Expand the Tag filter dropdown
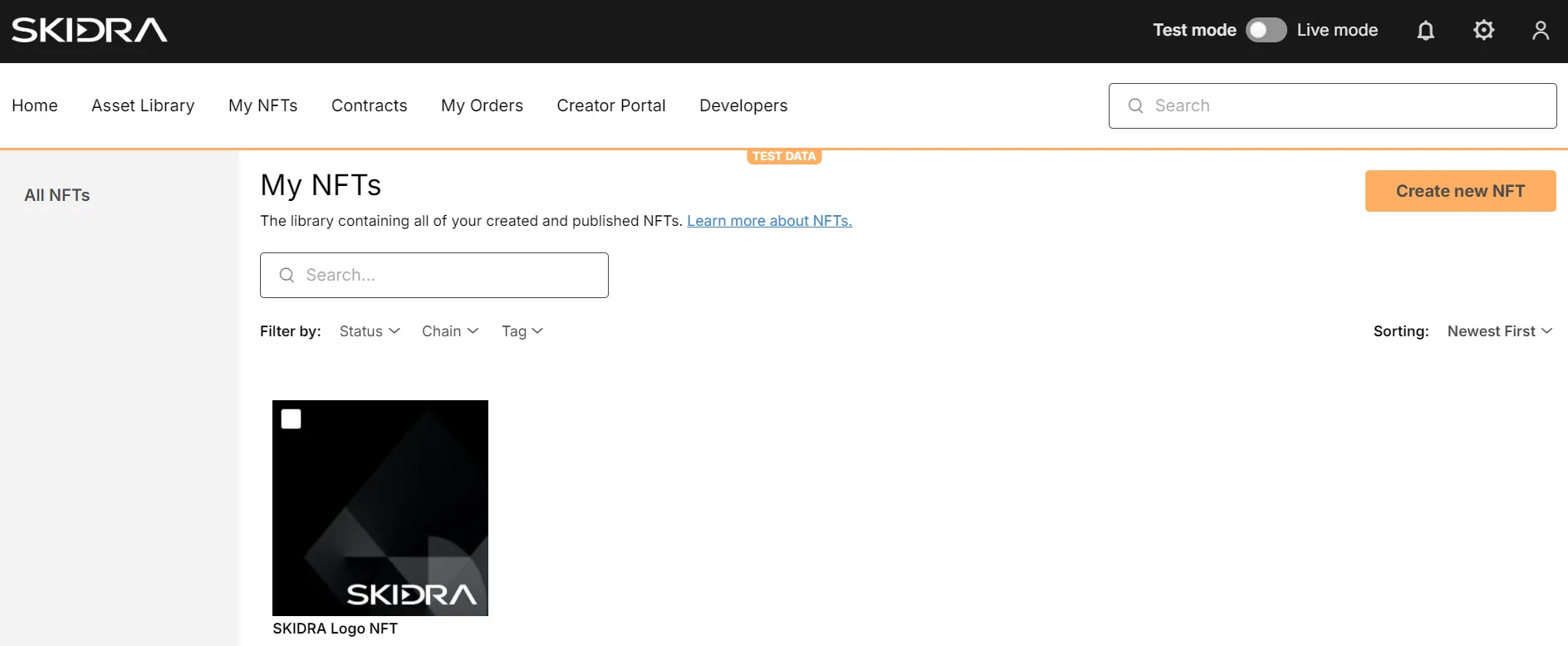Viewport: 1568px width, 646px height. (x=522, y=331)
